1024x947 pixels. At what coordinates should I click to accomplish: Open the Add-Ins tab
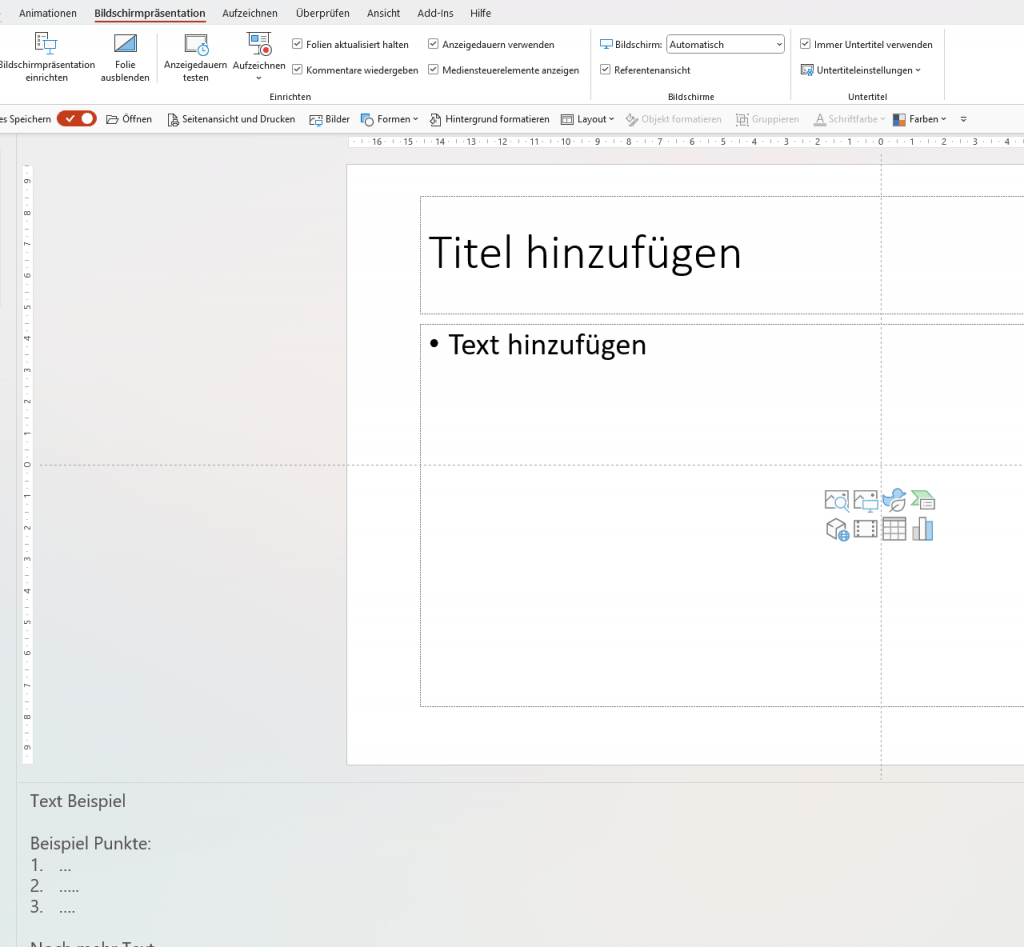(x=435, y=13)
